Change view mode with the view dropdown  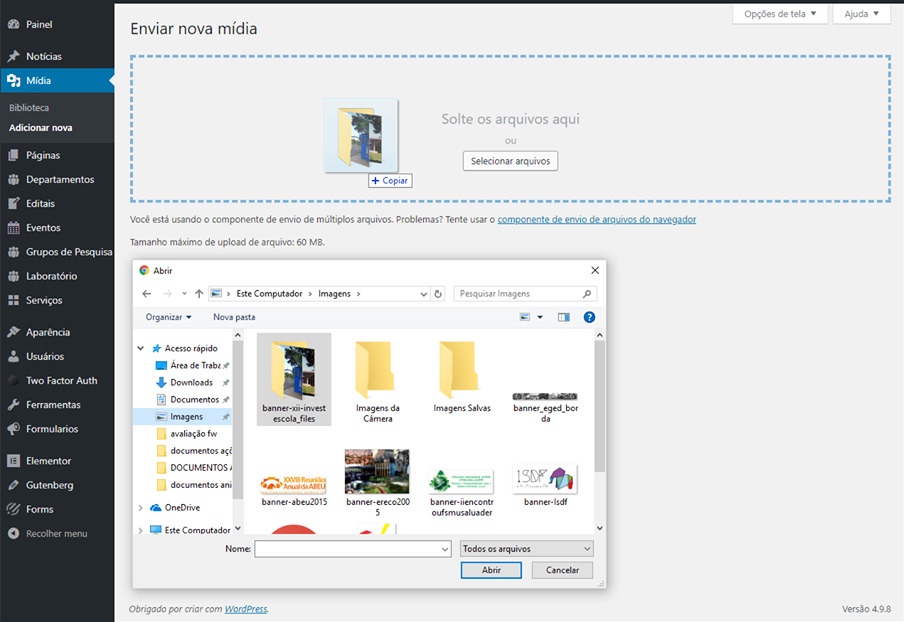pos(540,317)
